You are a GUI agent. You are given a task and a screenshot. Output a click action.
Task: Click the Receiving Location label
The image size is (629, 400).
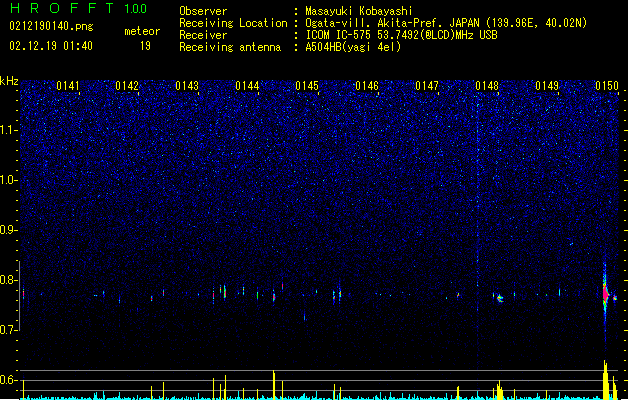click(233, 23)
